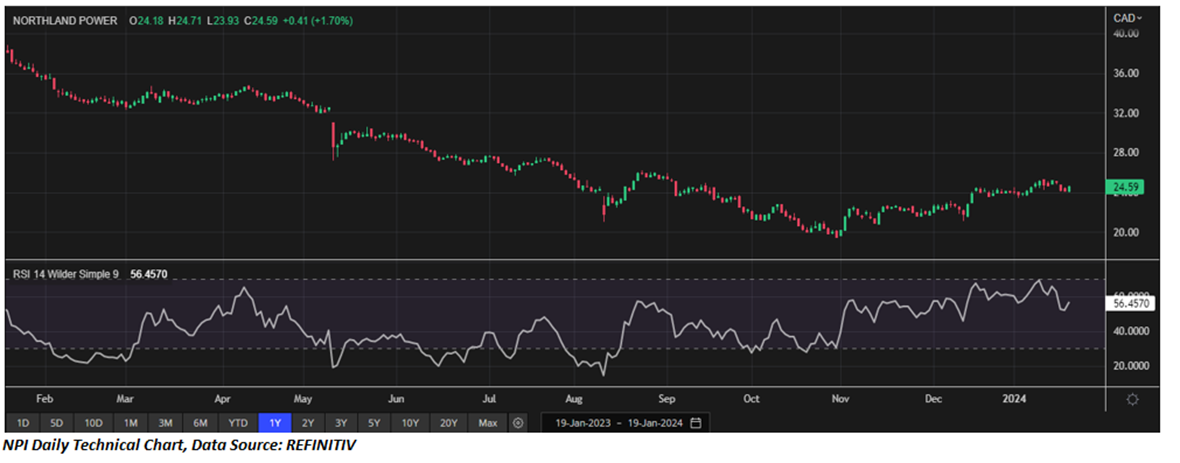Switch to the 1M time range
Image resolution: width=1180 pixels, height=463 pixels.
(130, 422)
